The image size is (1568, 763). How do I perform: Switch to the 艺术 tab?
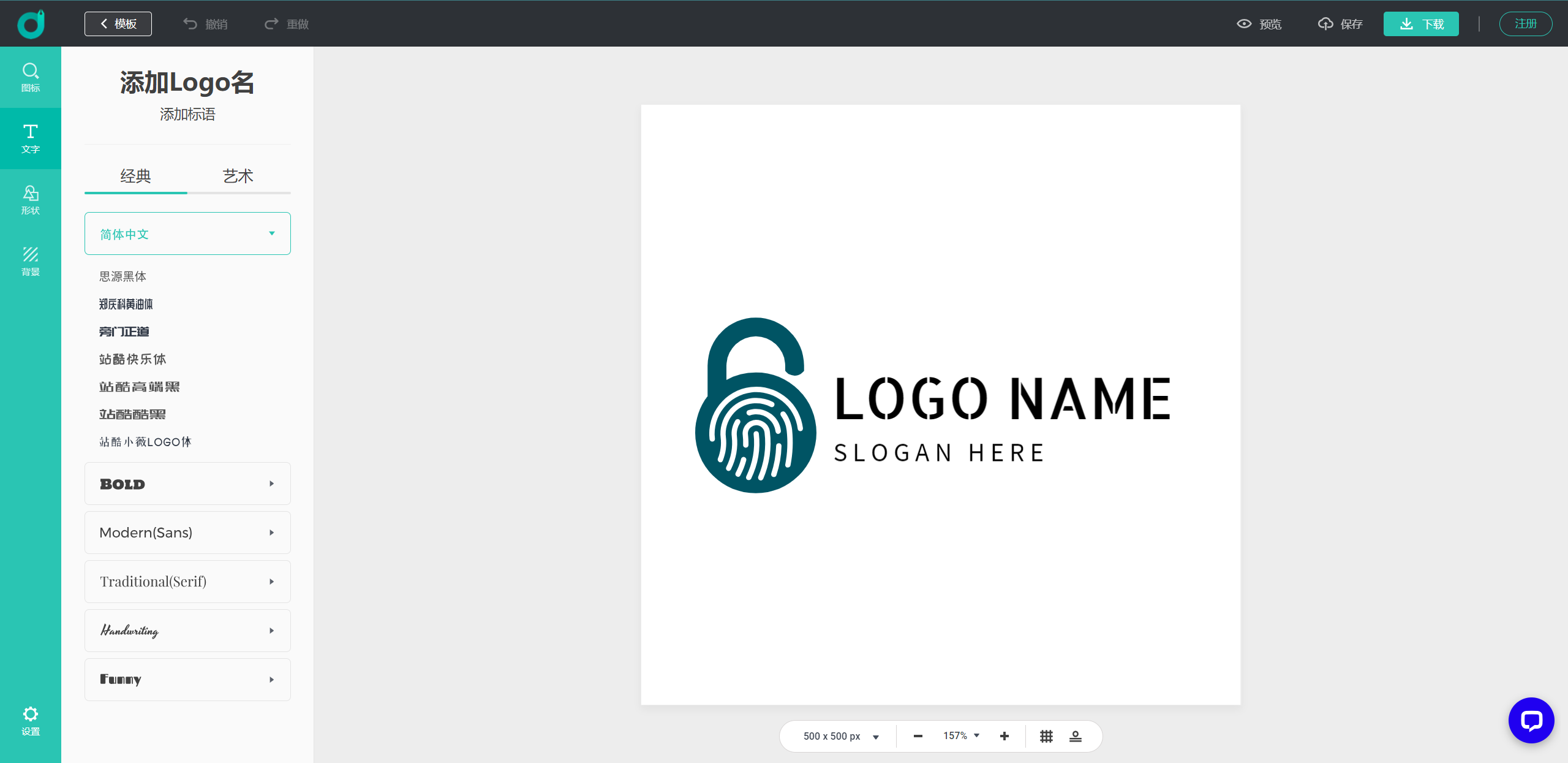point(238,177)
